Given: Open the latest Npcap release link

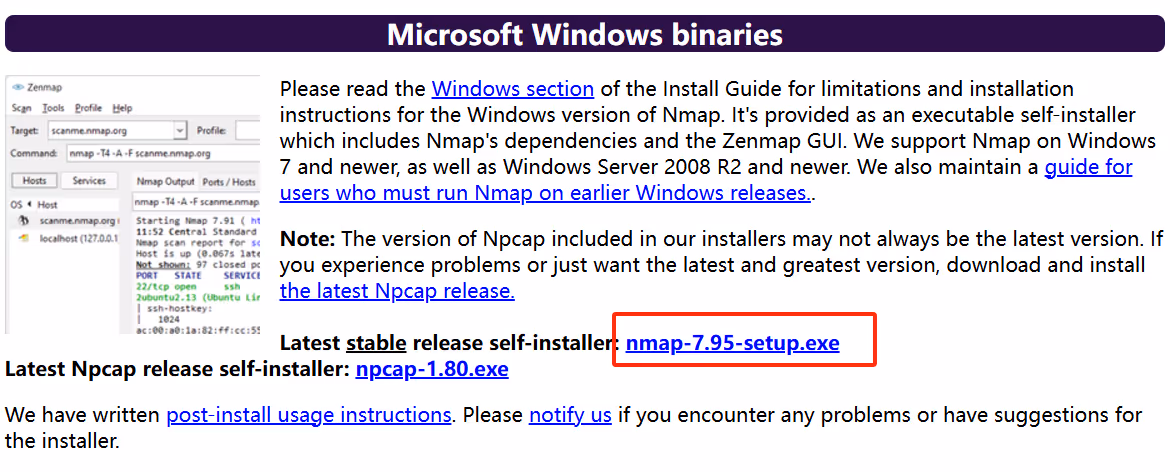Looking at the screenshot, I should pyautogui.click(x=397, y=290).
